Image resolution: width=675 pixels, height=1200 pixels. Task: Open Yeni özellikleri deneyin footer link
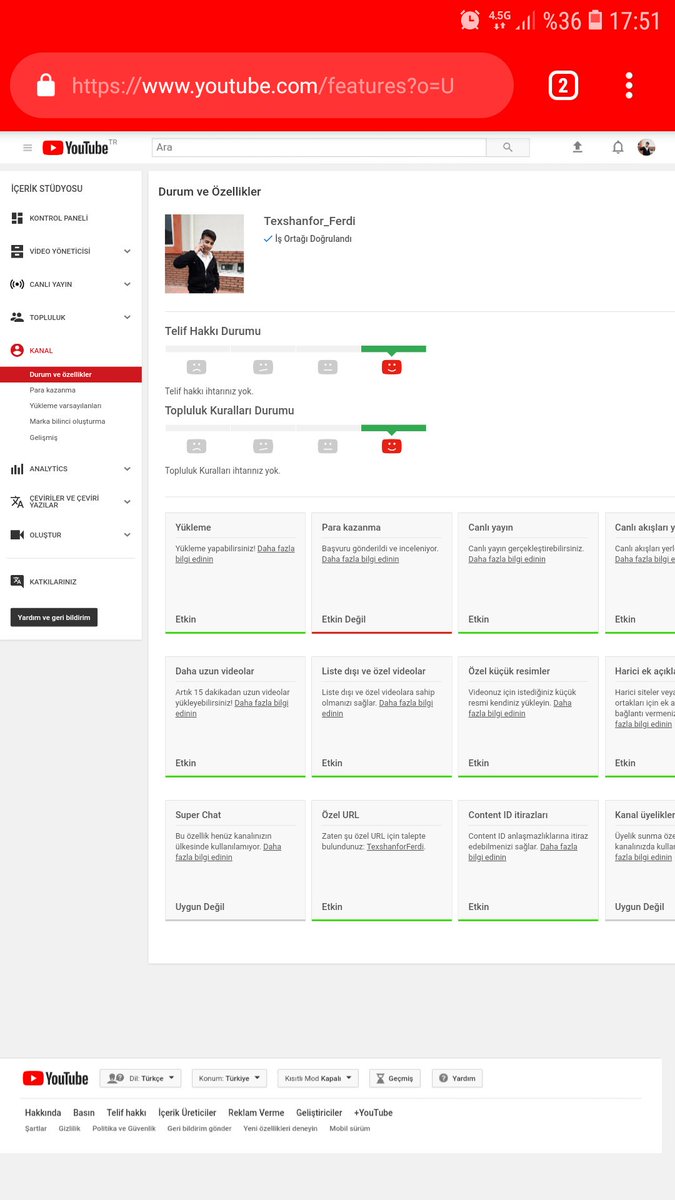pyautogui.click(x=280, y=1128)
